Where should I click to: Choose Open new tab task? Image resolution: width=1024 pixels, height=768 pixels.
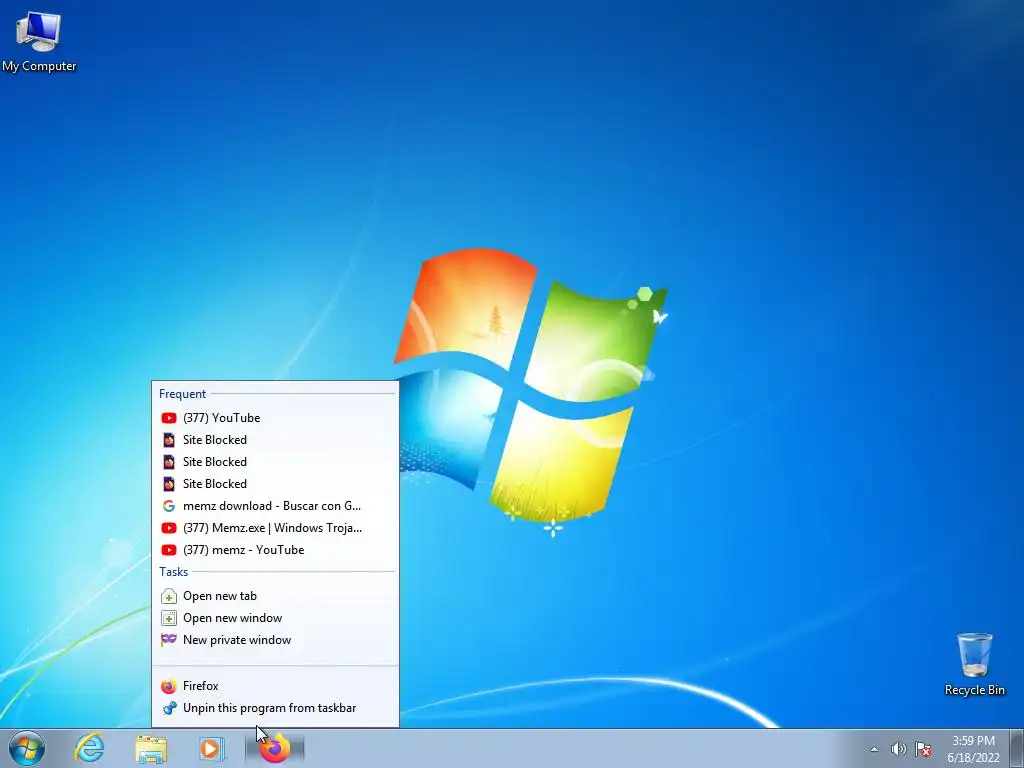(x=275, y=596)
